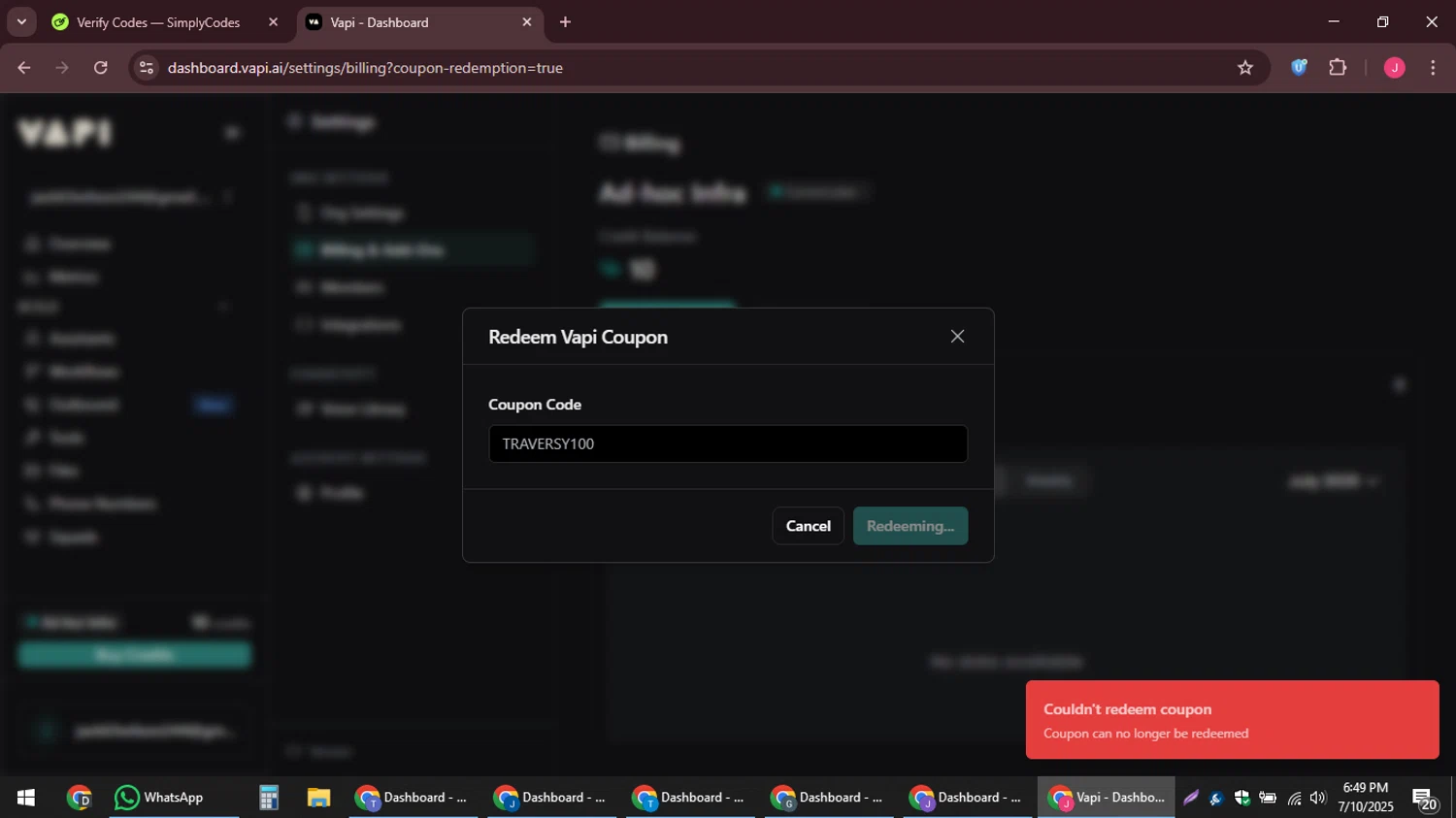Reload the current page
Viewport: 1456px width, 818px height.
(x=101, y=68)
